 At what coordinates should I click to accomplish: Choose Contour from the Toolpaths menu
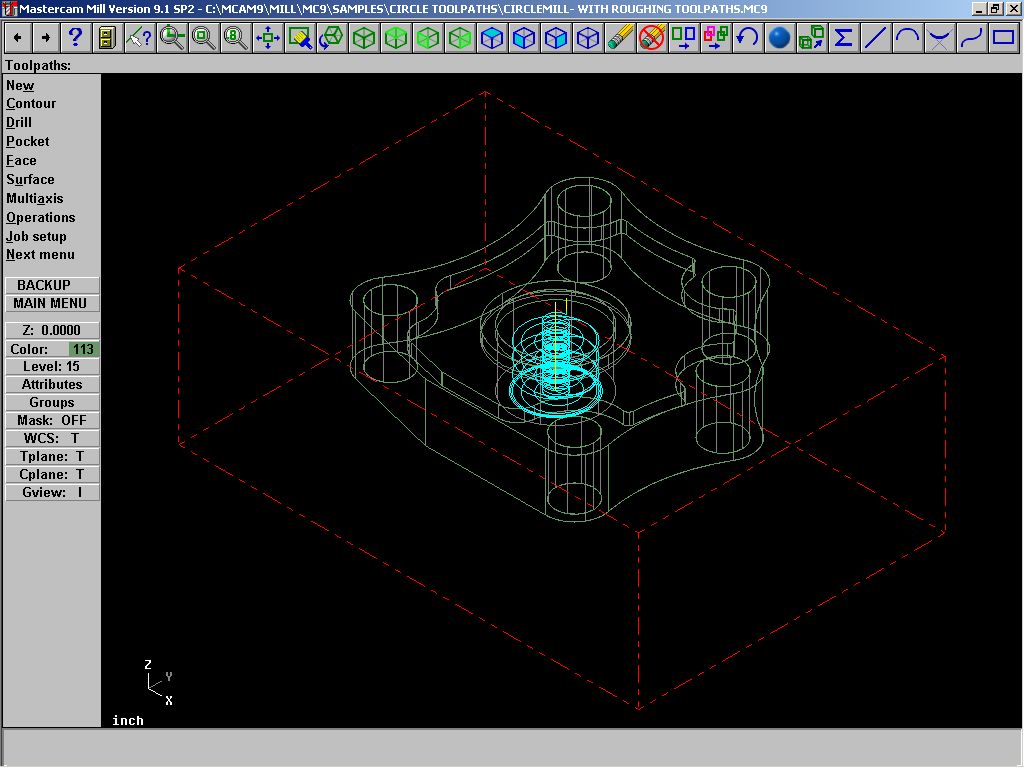(x=31, y=104)
